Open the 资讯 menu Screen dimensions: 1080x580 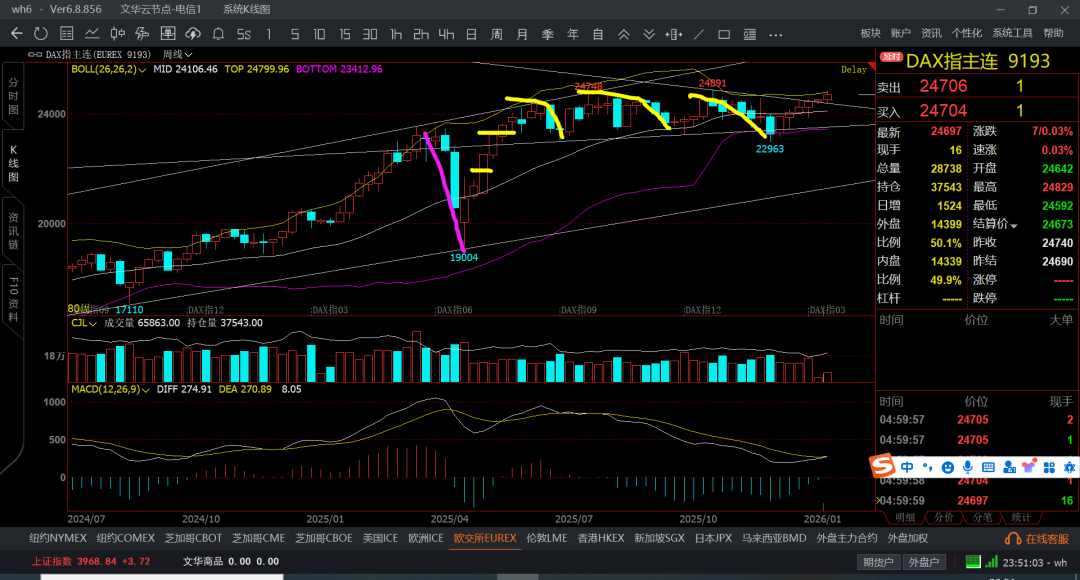tap(931, 33)
